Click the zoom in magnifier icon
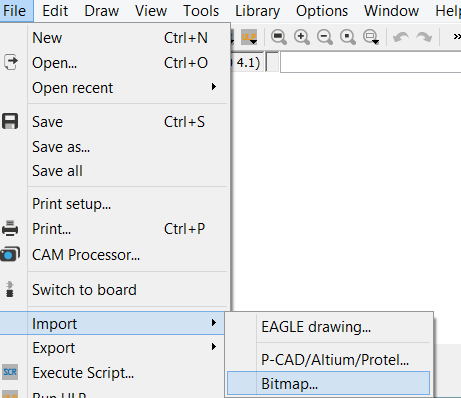This screenshot has height=398, width=461. [x=302, y=37]
